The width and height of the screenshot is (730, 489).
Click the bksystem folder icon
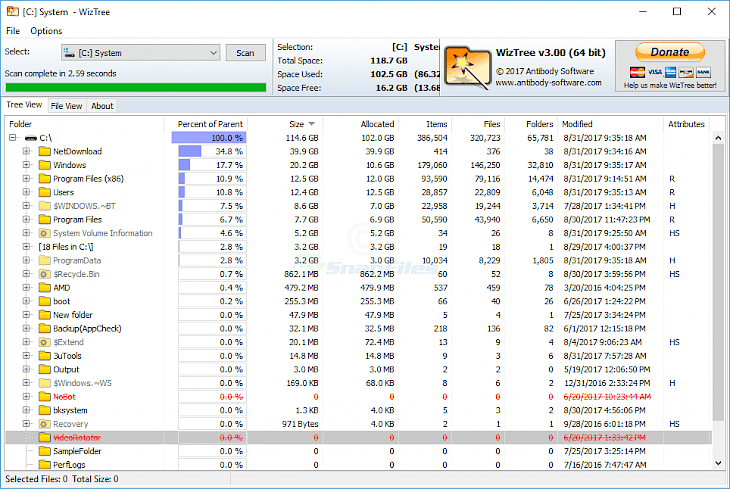point(45,410)
